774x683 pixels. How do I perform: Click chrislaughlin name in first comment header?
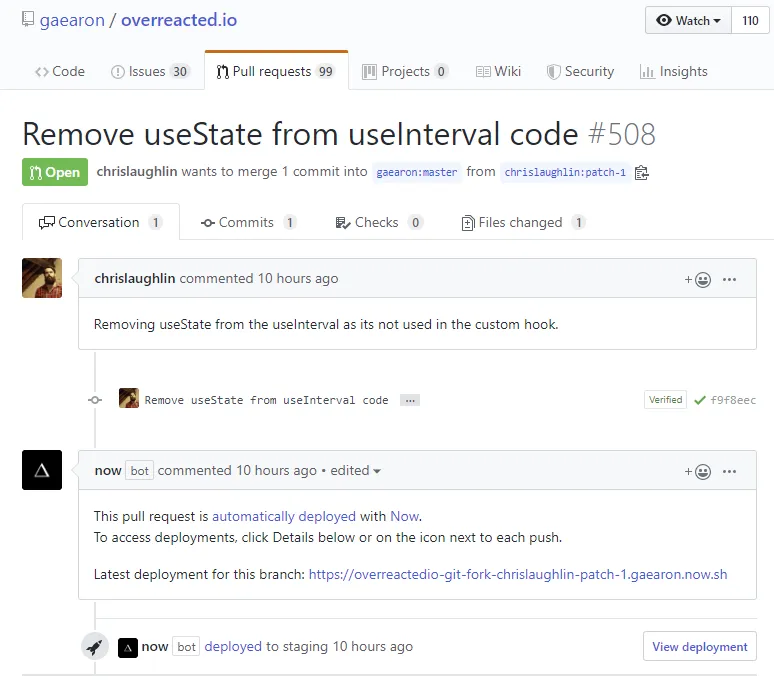[x=135, y=278]
